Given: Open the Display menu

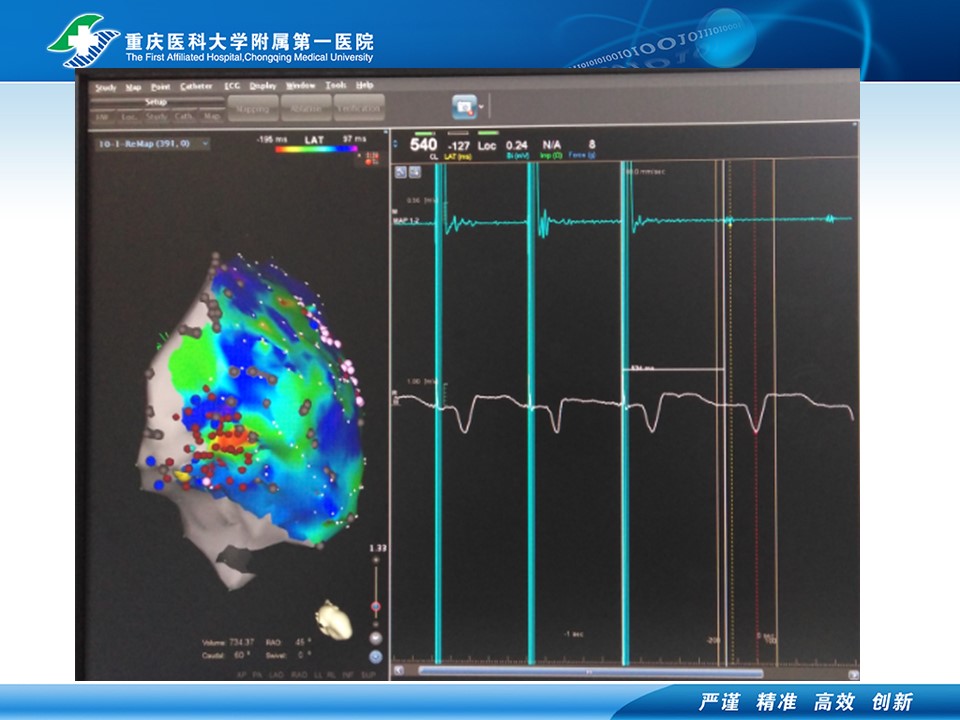Looking at the screenshot, I should pyautogui.click(x=263, y=86).
